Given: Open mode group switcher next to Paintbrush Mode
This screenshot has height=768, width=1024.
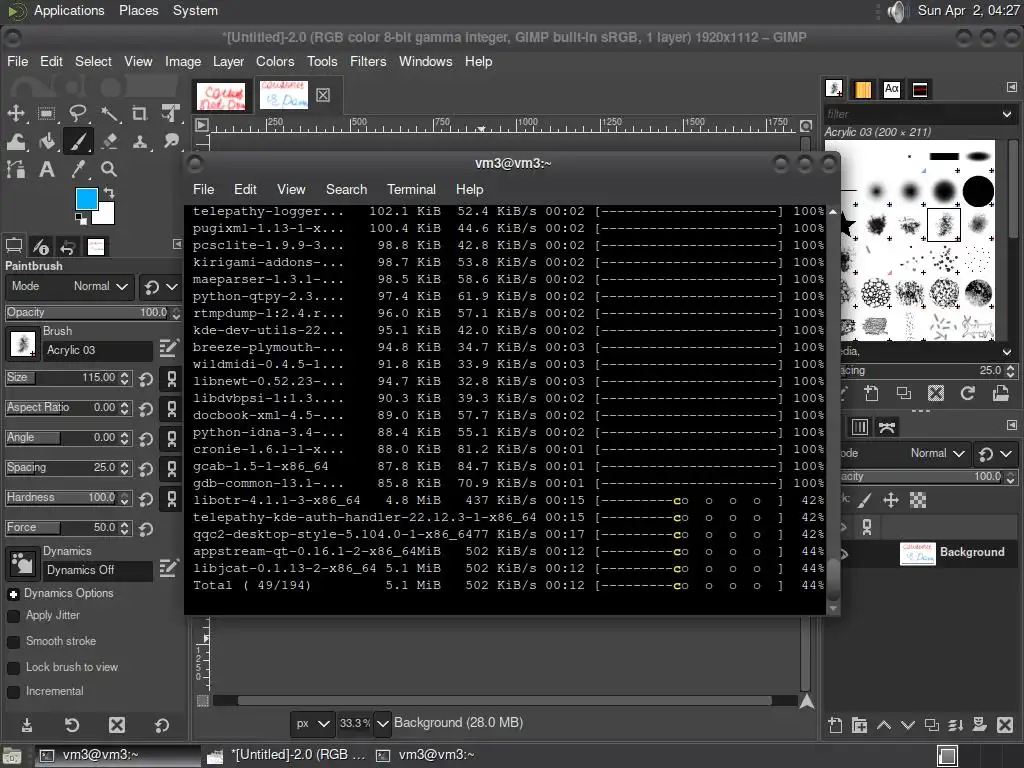Looking at the screenshot, I should tap(161, 287).
